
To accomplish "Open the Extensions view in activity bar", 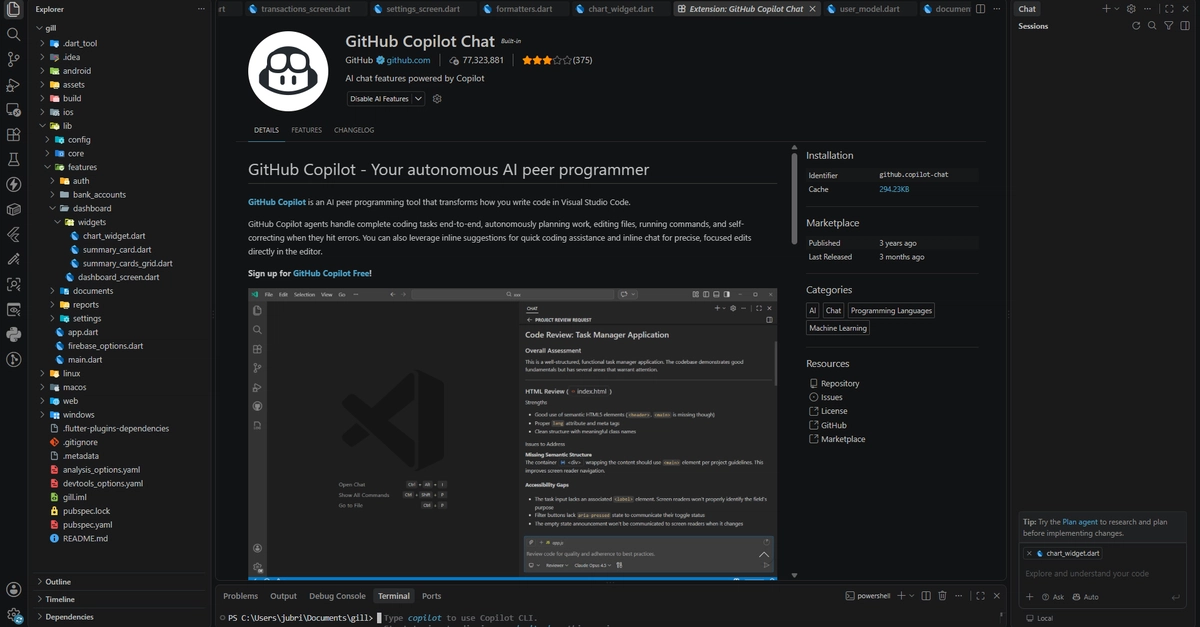I will pyautogui.click(x=14, y=134).
